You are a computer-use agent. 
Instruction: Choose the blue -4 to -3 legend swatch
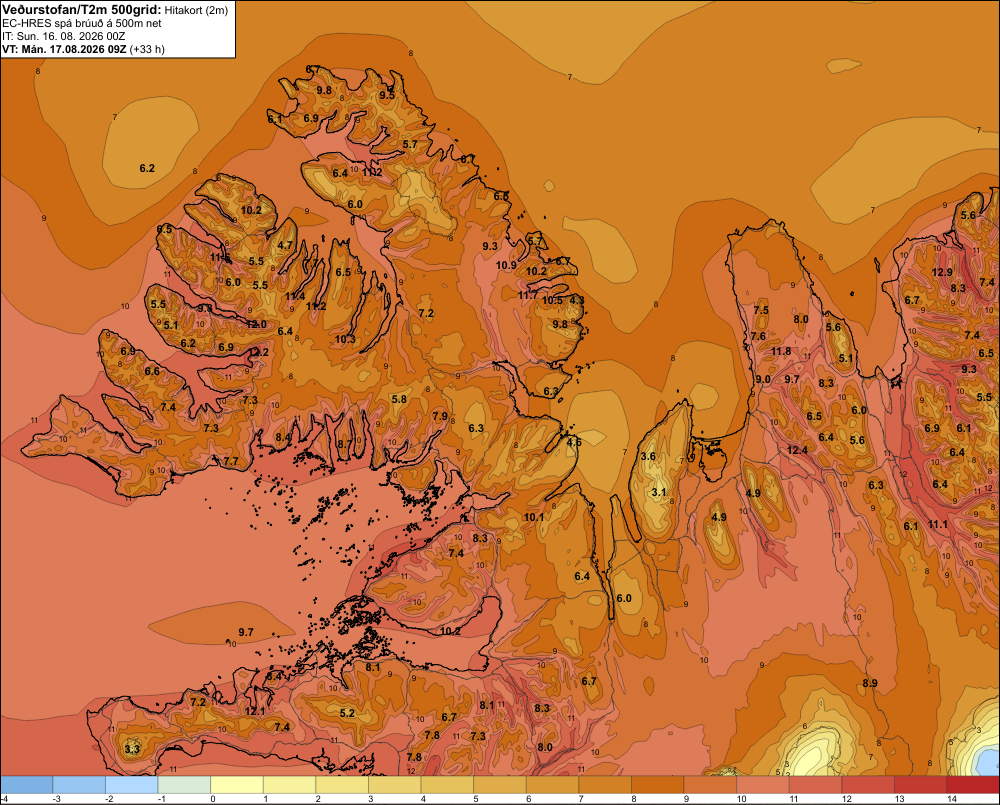[x=27, y=784]
